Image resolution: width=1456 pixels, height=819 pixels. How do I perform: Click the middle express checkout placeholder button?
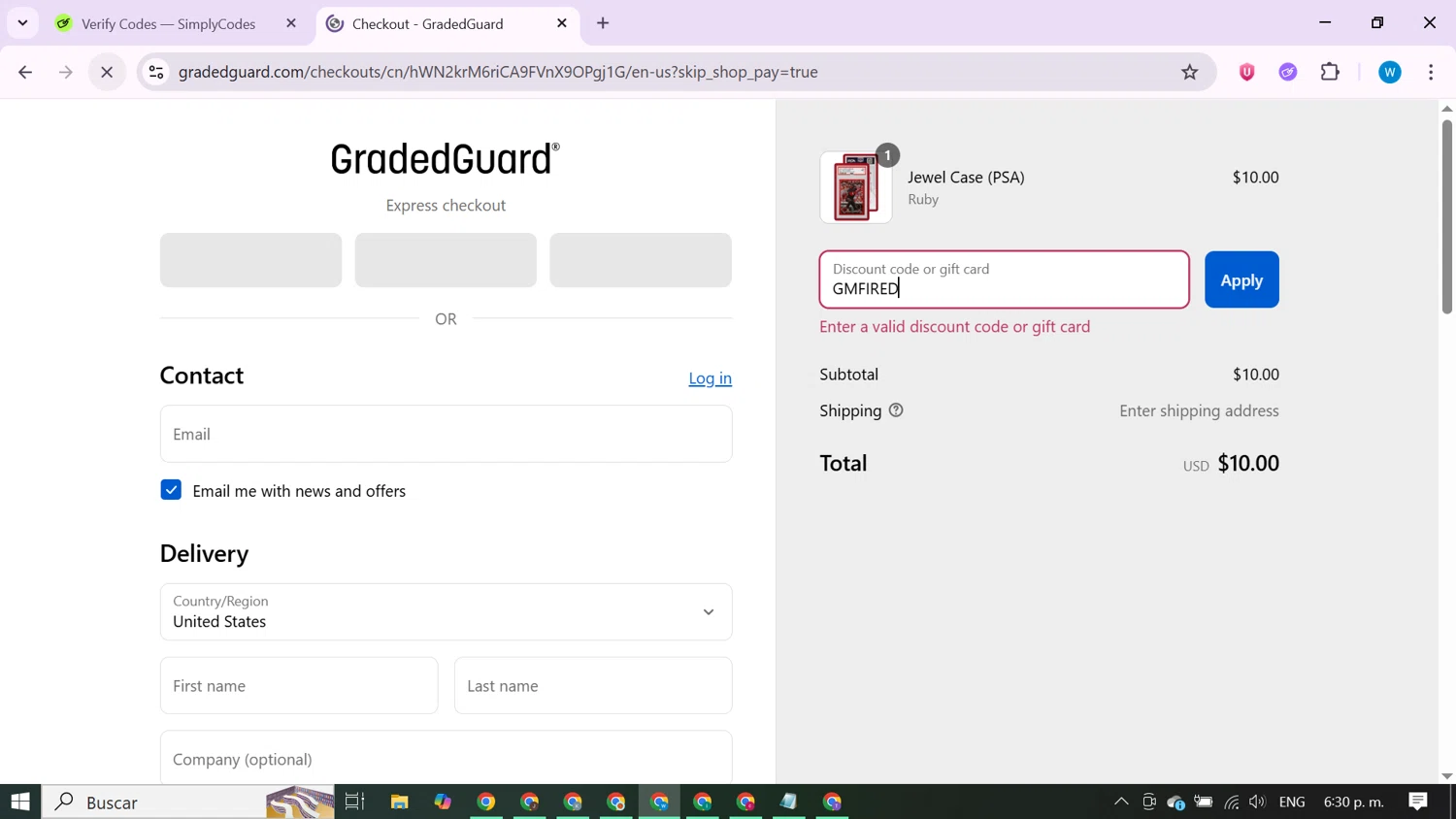point(446,260)
